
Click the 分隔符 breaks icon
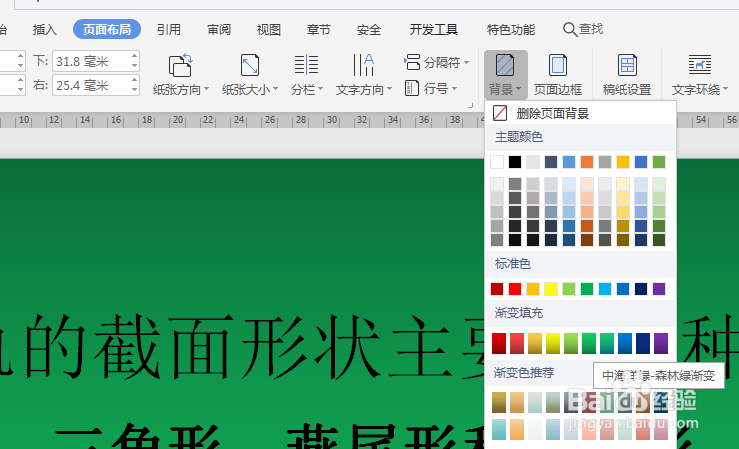click(x=412, y=62)
